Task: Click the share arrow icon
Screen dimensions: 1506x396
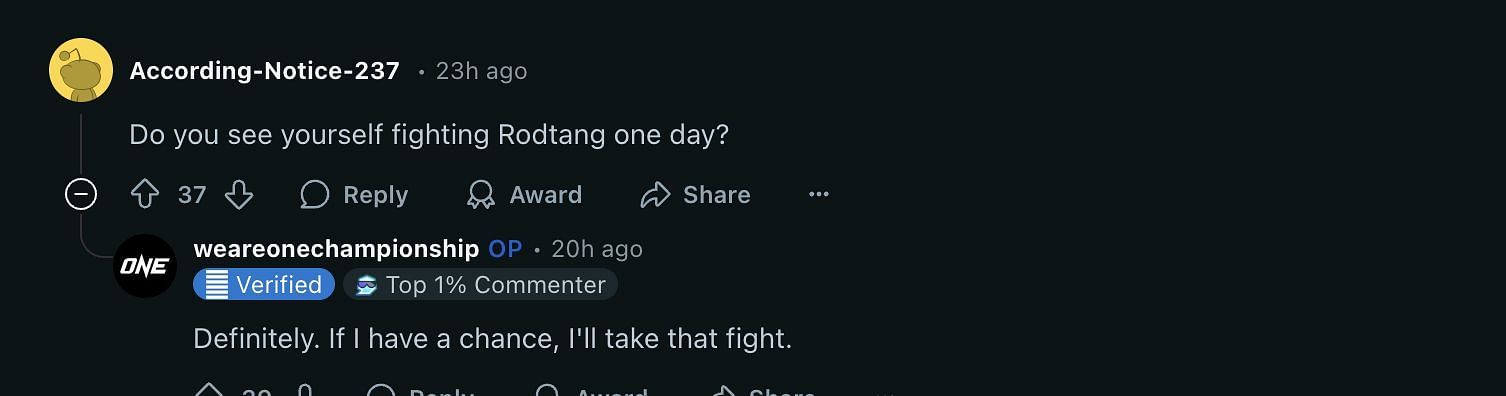Action: click(655, 194)
